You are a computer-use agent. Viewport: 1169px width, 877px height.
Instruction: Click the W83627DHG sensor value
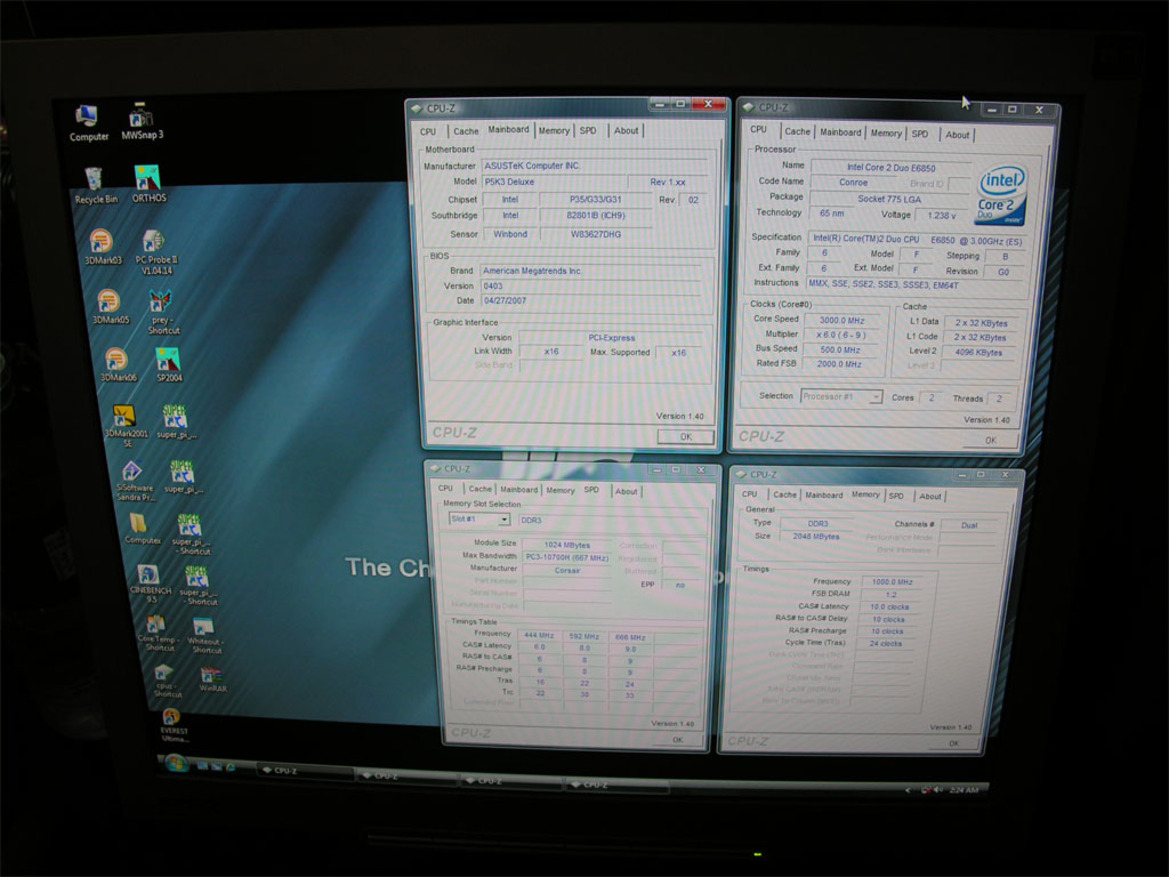coord(596,234)
